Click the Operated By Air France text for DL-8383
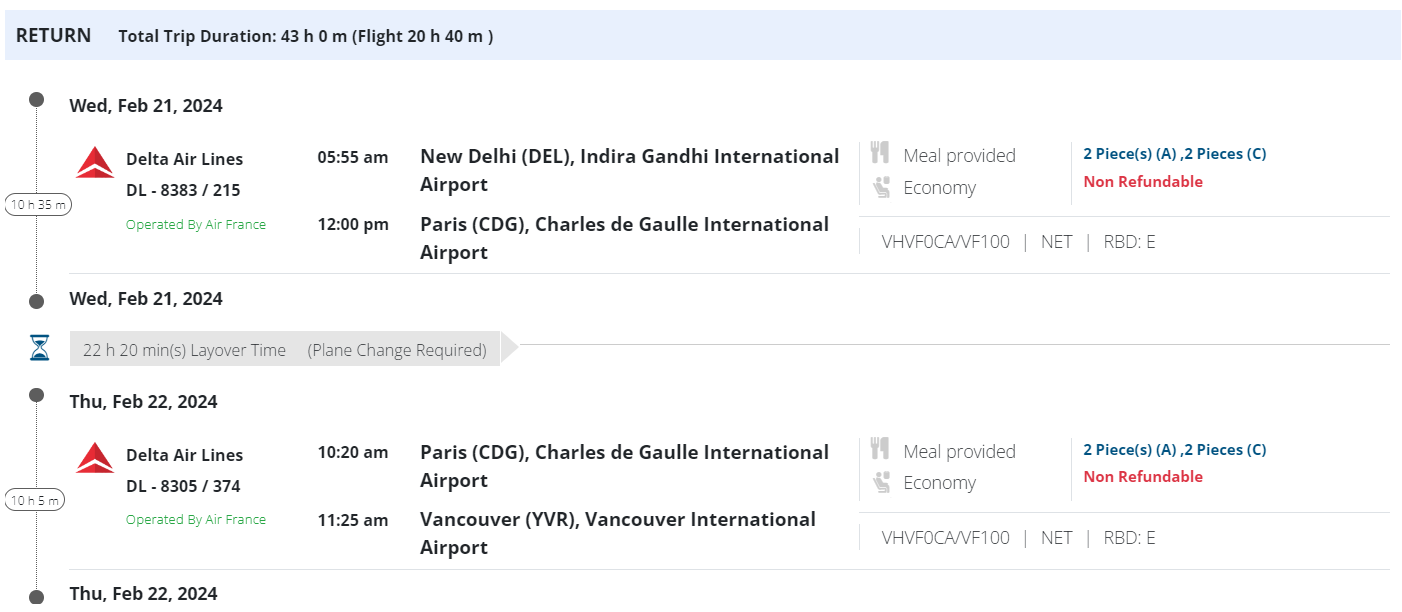Screen dimensions: 1402x612 [x=196, y=225]
